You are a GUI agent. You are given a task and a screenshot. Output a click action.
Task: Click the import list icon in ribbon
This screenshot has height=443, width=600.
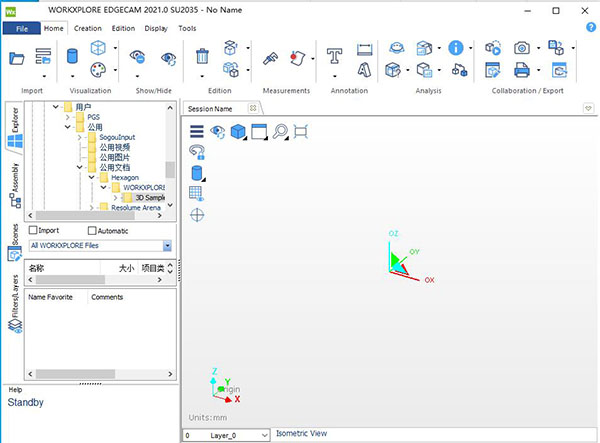tap(43, 56)
